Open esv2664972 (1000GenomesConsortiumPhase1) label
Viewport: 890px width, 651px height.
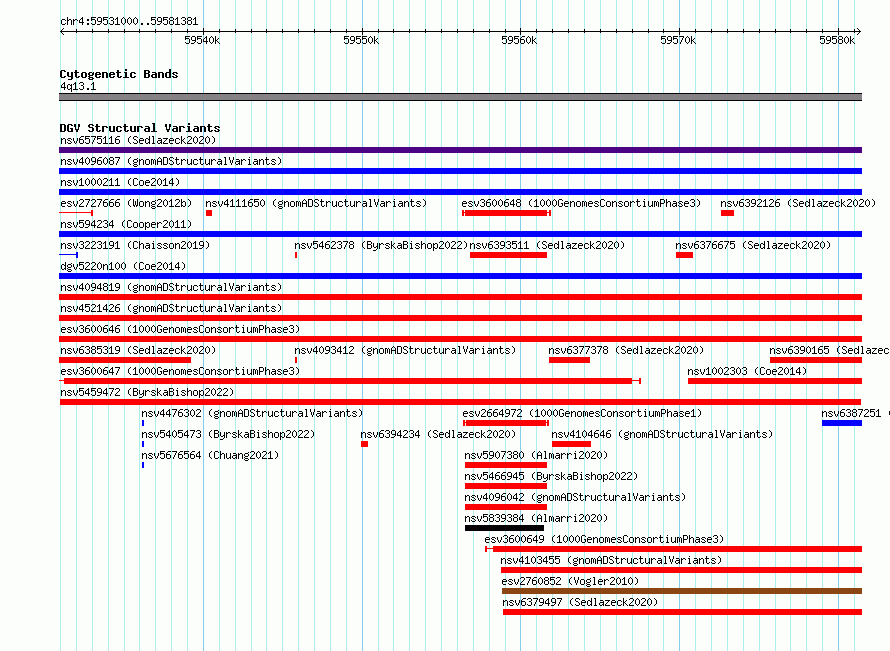pos(582,413)
